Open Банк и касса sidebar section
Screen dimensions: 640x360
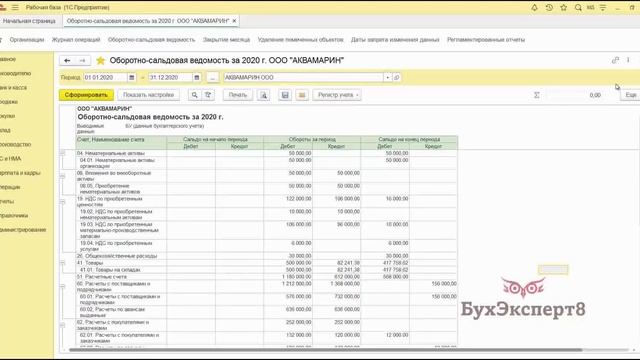13,88
